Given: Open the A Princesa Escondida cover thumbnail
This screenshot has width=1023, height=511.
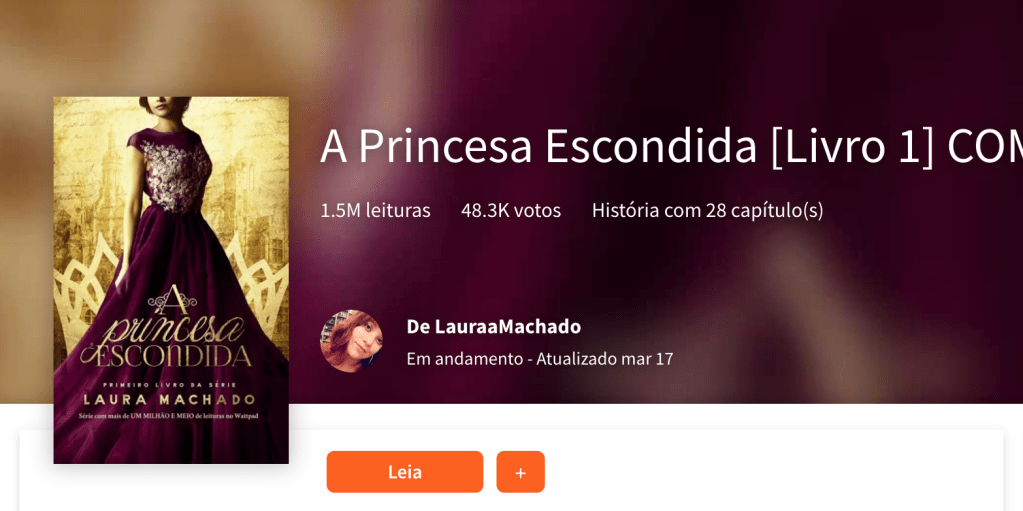Looking at the screenshot, I should click(x=171, y=280).
